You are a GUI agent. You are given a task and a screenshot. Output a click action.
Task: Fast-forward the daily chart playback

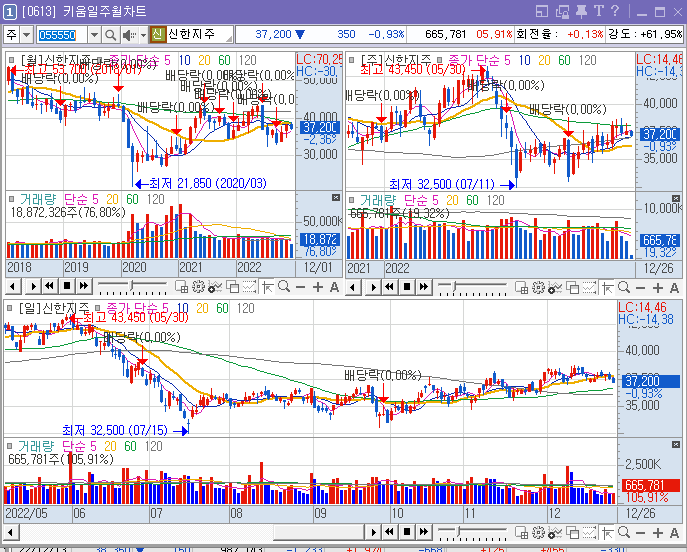coord(423,532)
